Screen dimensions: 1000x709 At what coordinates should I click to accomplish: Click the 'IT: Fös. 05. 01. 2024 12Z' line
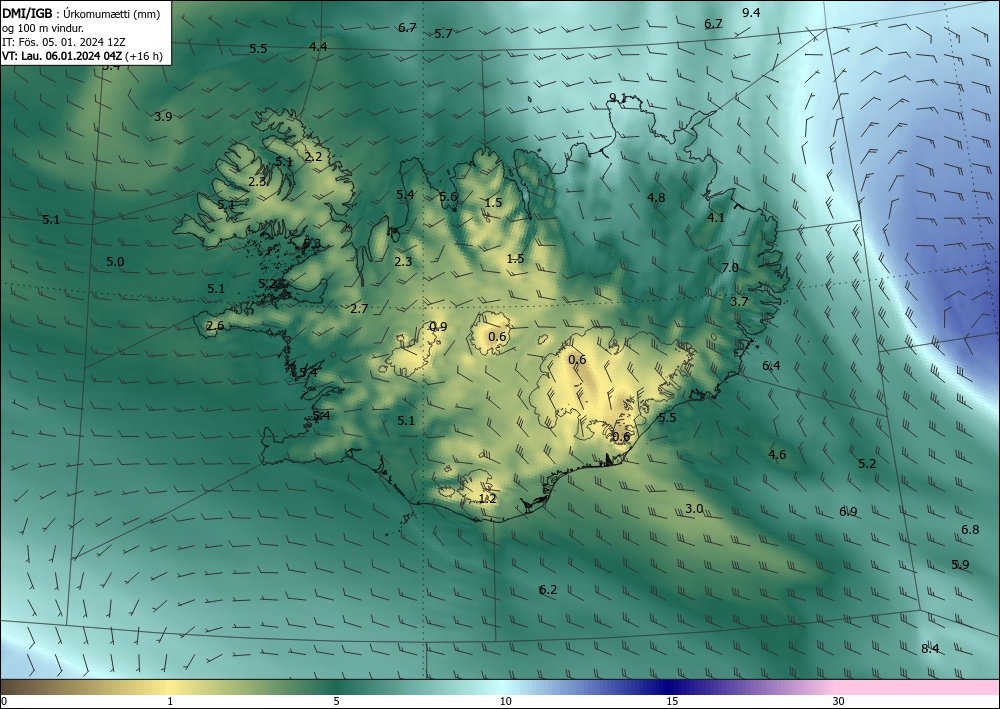[x=63, y=42]
